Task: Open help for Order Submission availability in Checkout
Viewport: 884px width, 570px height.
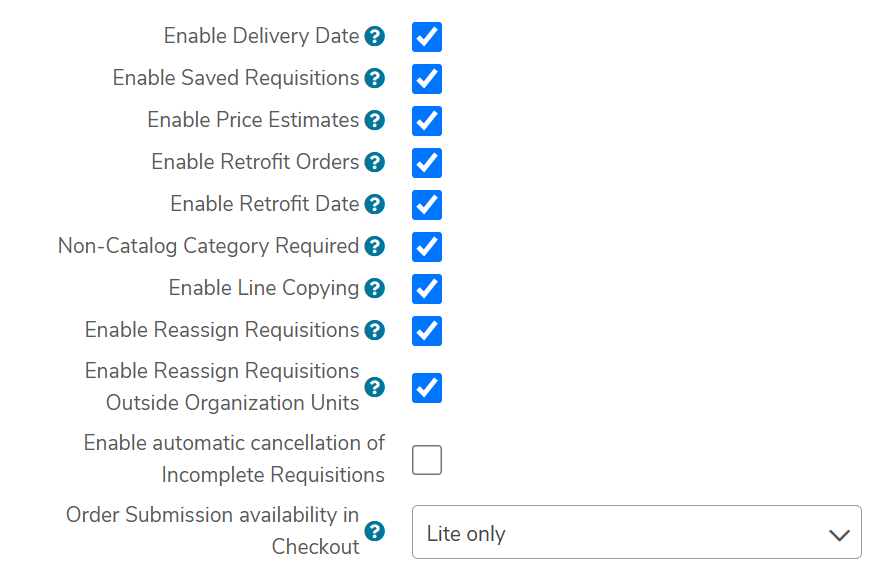Action: 374,531
